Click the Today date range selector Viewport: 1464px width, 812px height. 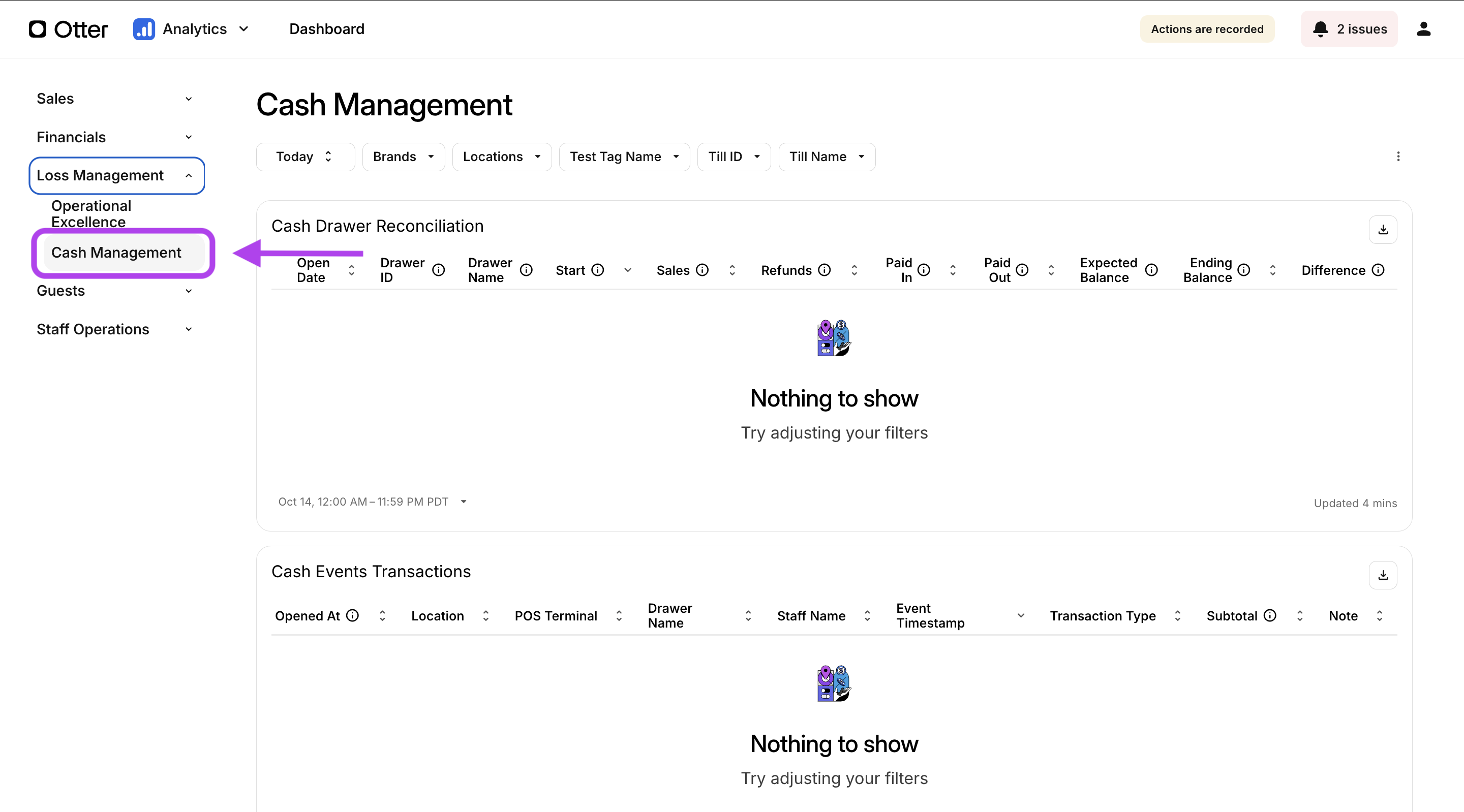tap(304, 157)
